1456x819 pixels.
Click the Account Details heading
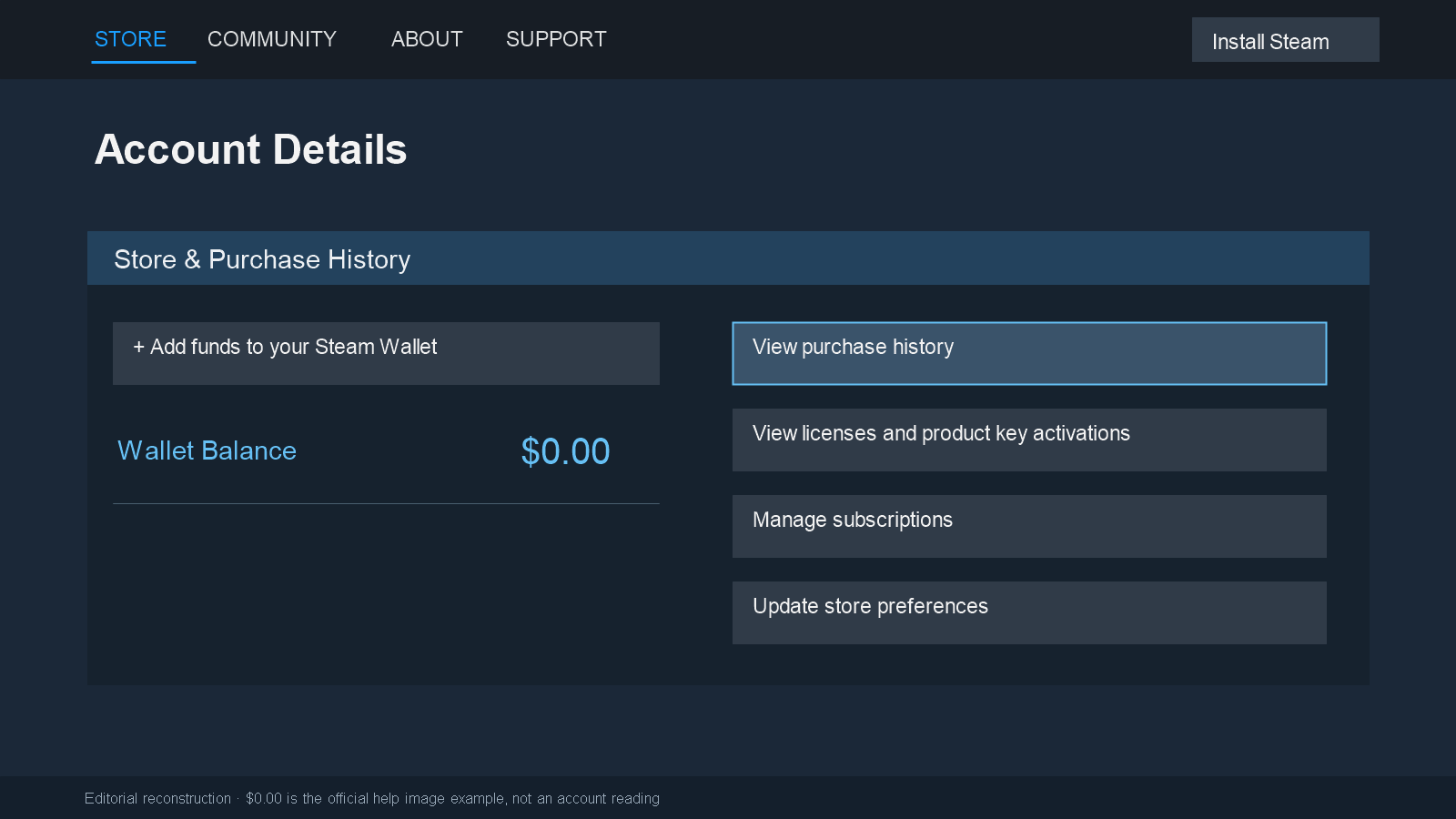tap(251, 149)
